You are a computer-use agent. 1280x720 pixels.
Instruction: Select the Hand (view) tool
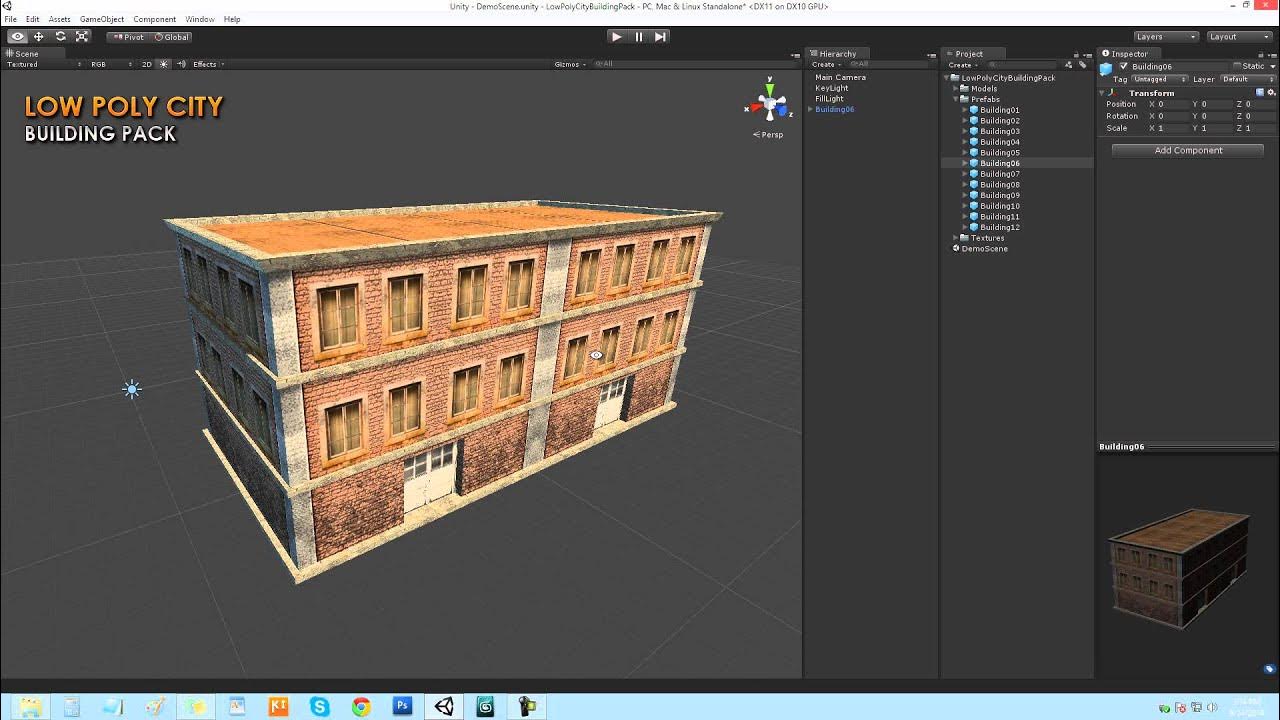[17, 37]
